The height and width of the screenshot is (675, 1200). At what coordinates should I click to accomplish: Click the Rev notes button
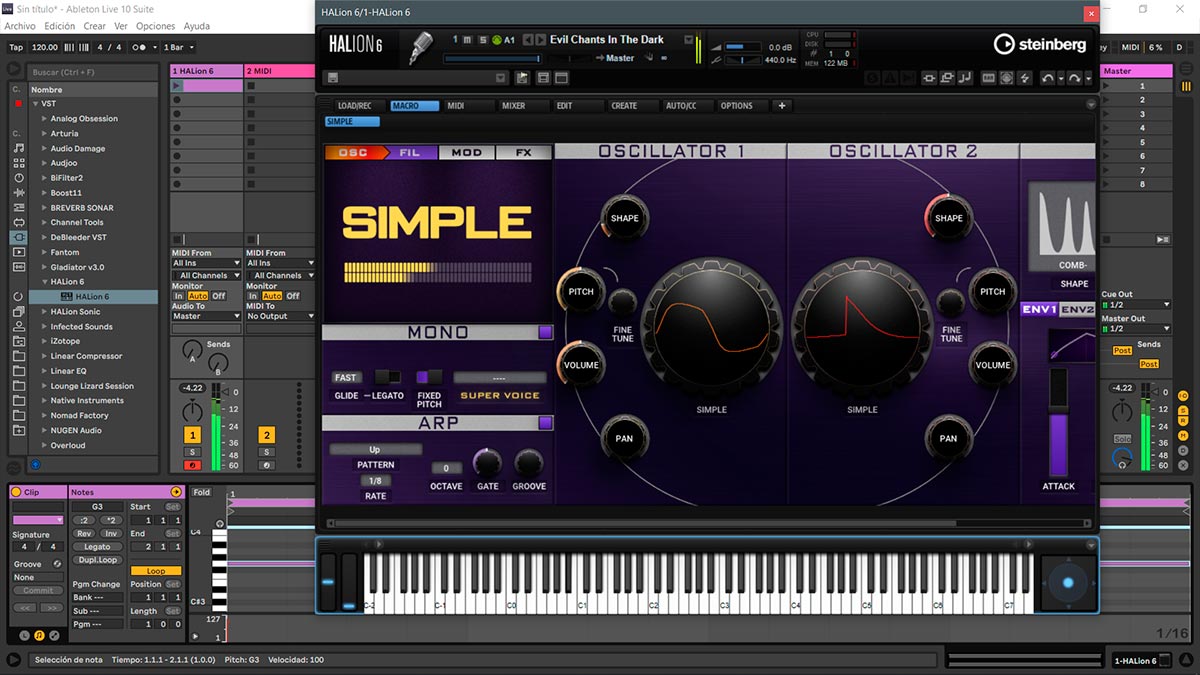pyautogui.click(x=84, y=533)
